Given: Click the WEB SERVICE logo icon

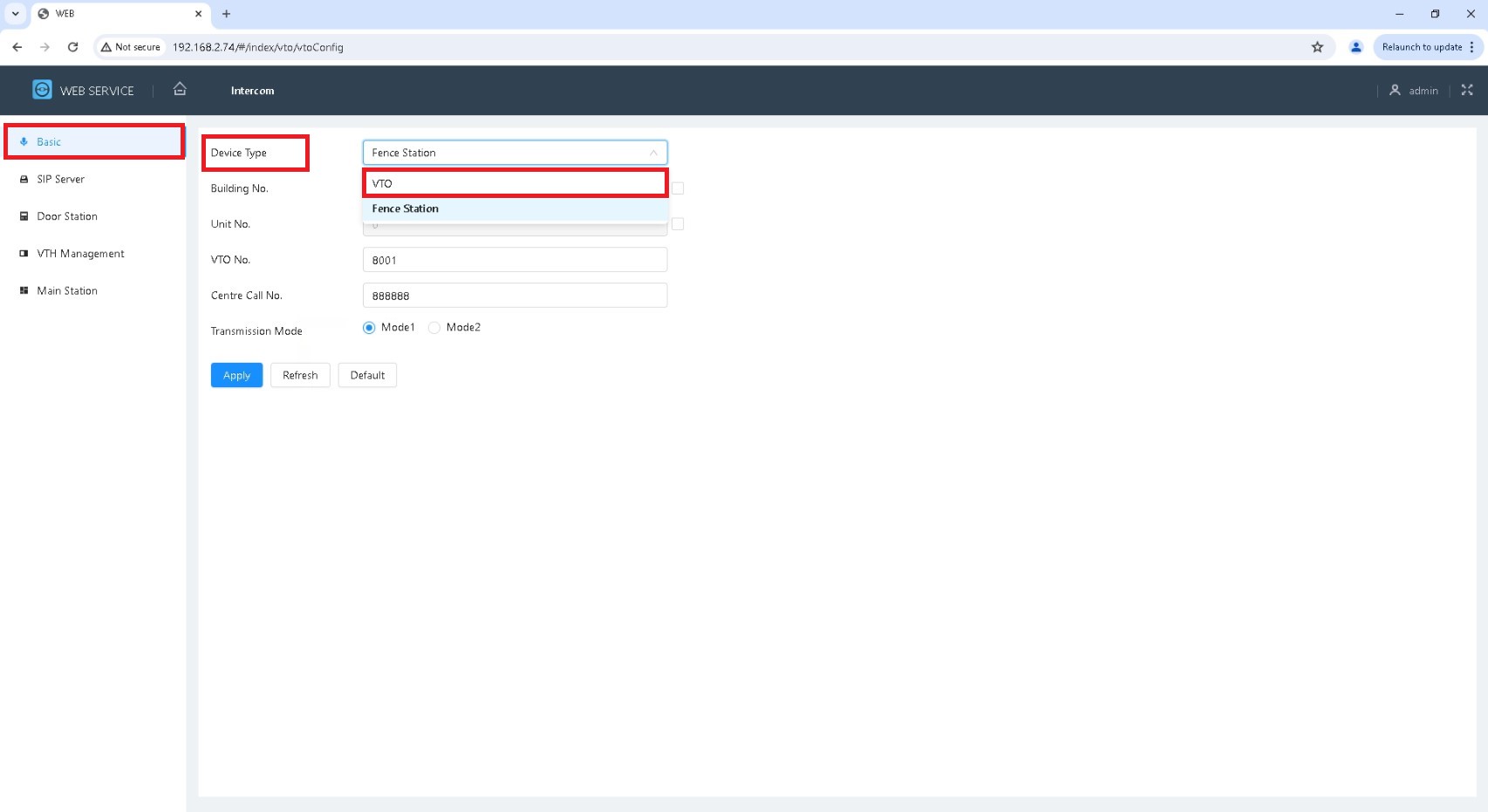Looking at the screenshot, I should tap(42, 90).
